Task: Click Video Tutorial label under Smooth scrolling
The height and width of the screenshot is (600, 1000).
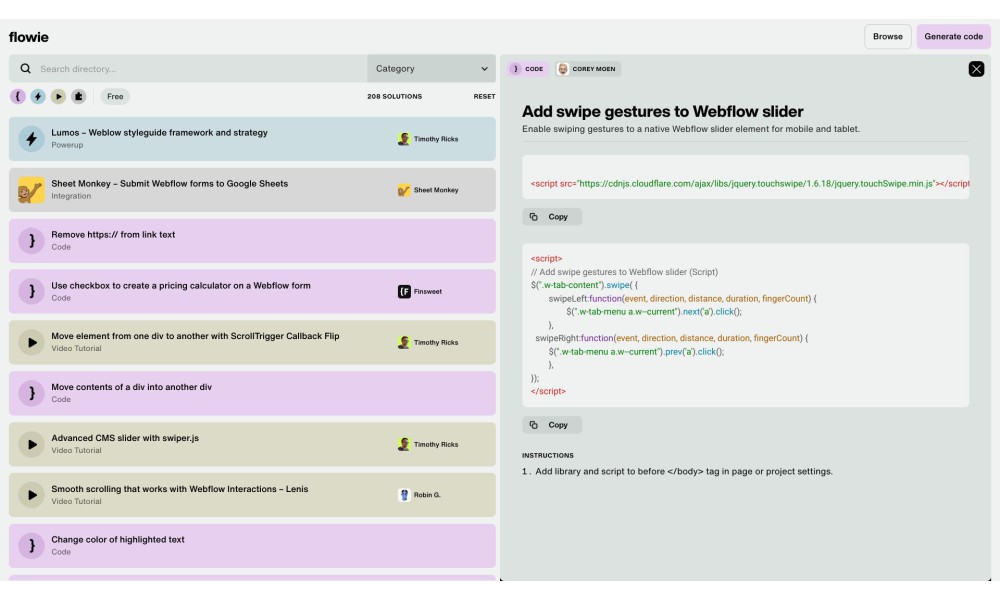Action: tap(76, 501)
